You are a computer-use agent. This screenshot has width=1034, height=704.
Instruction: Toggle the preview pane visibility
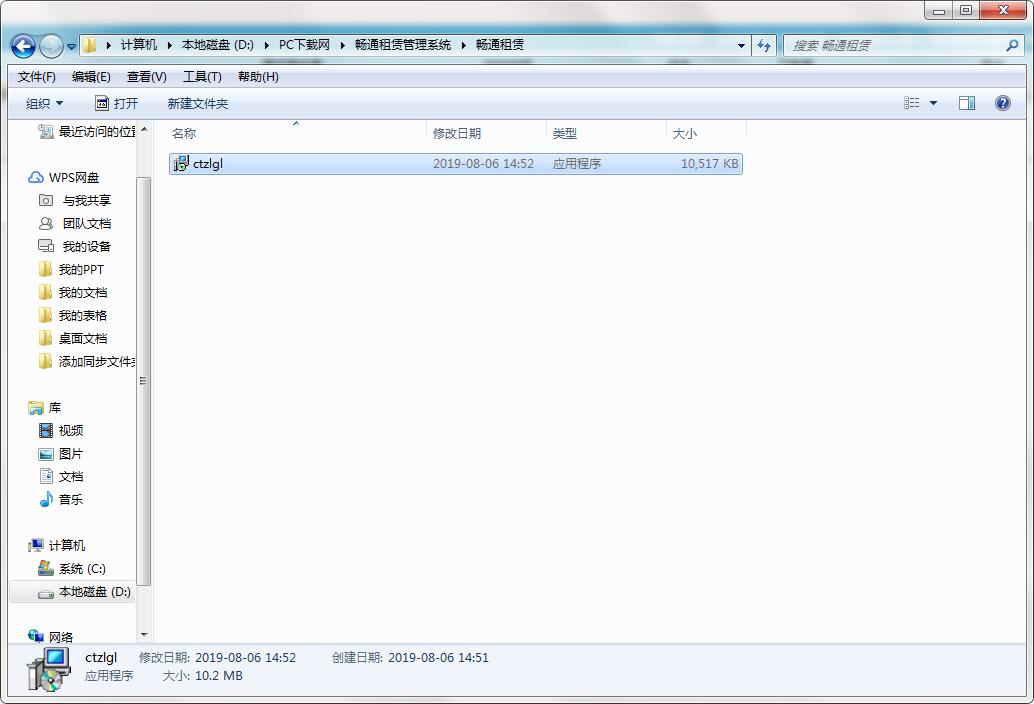click(966, 102)
